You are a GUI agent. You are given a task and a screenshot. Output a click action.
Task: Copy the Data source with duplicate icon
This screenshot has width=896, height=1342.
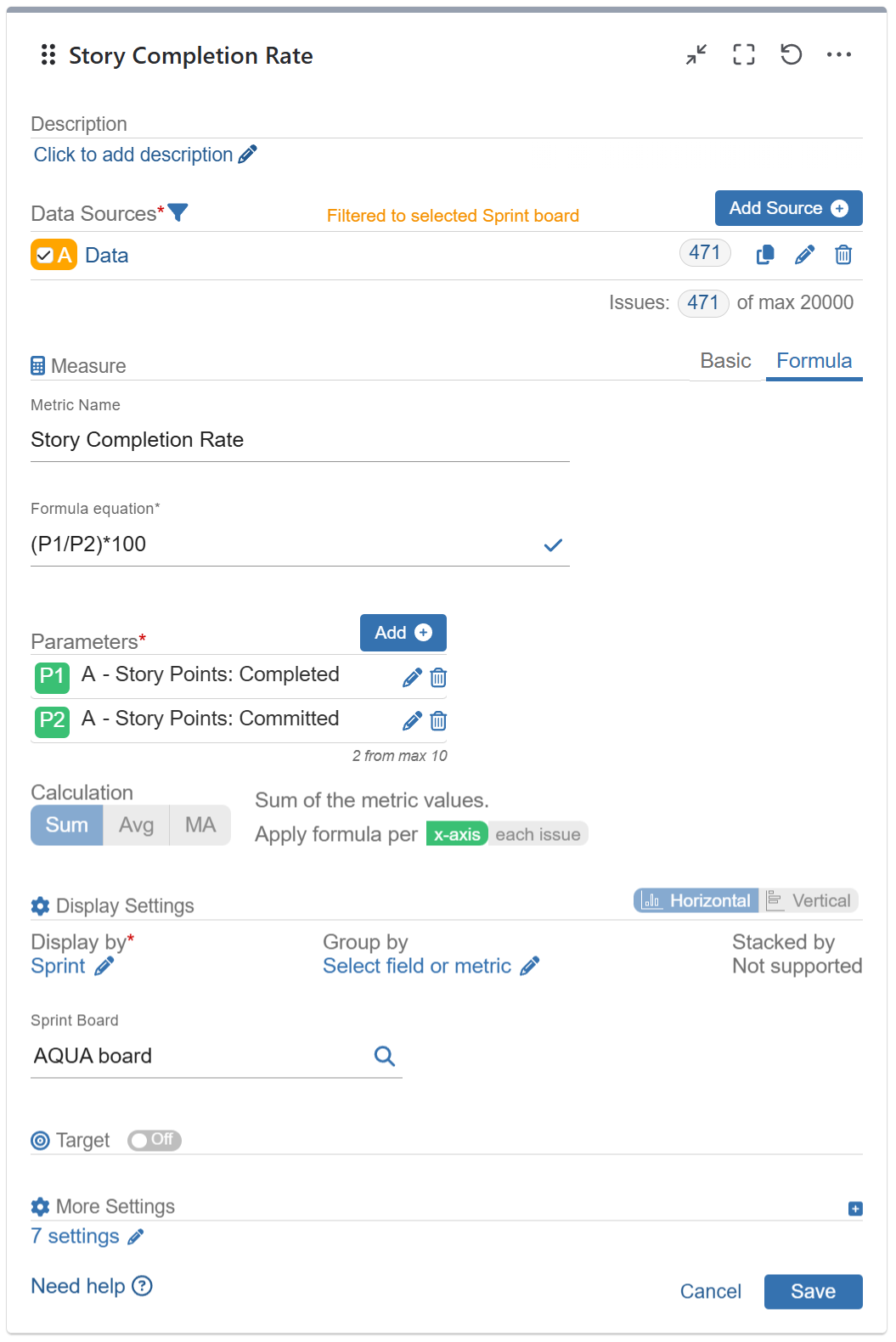pos(765,255)
